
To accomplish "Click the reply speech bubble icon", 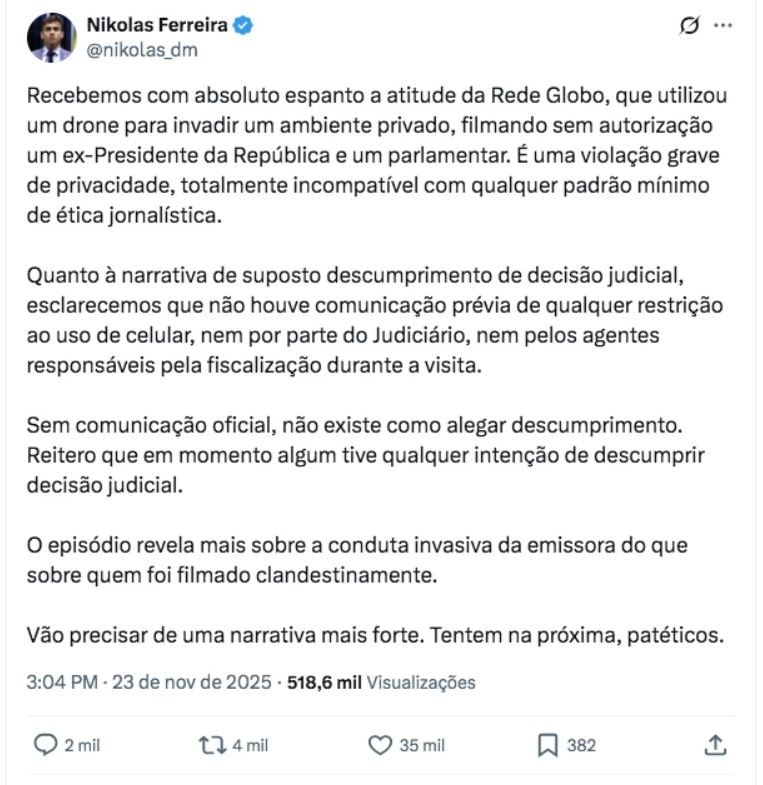I will (x=46, y=745).
